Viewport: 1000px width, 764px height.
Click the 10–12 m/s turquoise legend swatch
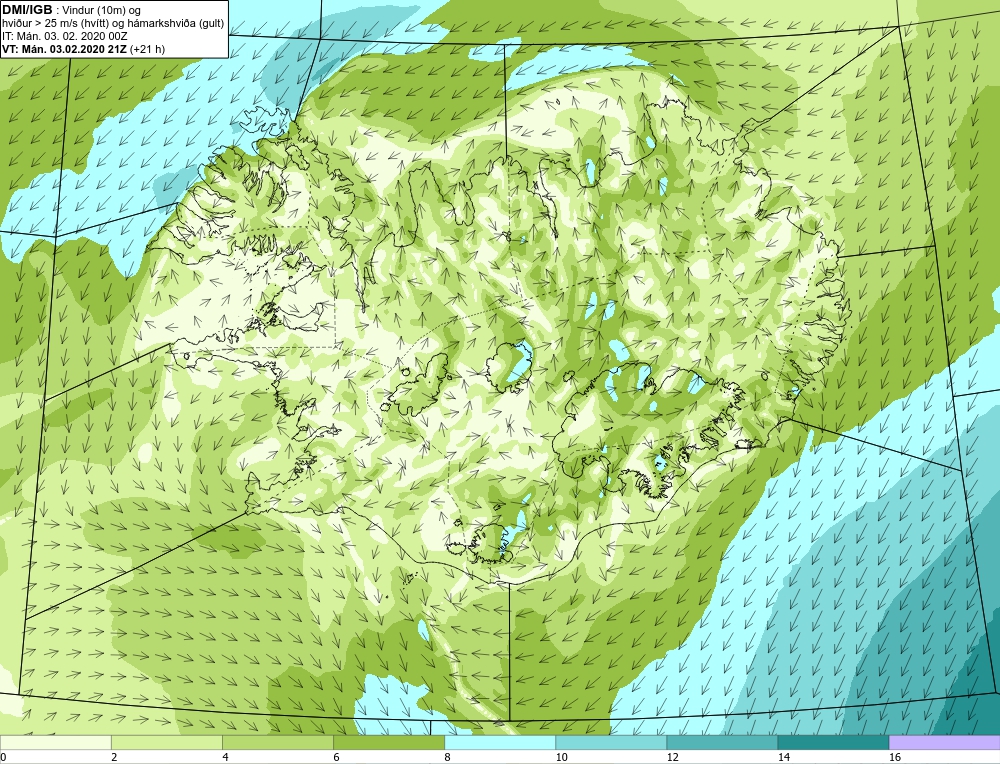610,742
